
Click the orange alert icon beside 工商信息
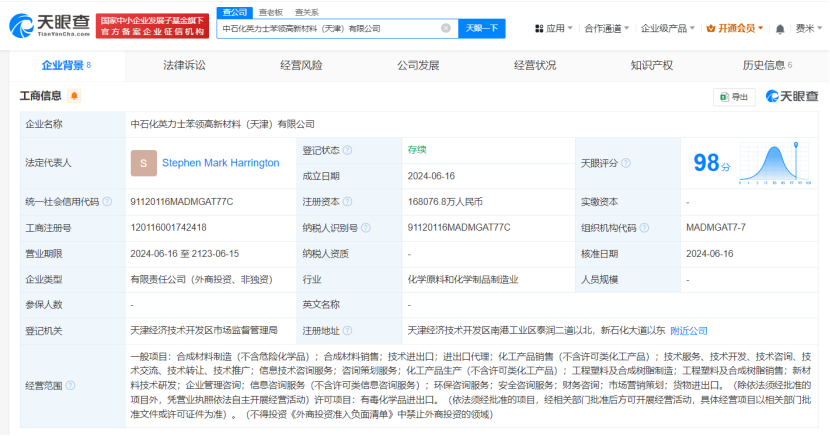74,96
